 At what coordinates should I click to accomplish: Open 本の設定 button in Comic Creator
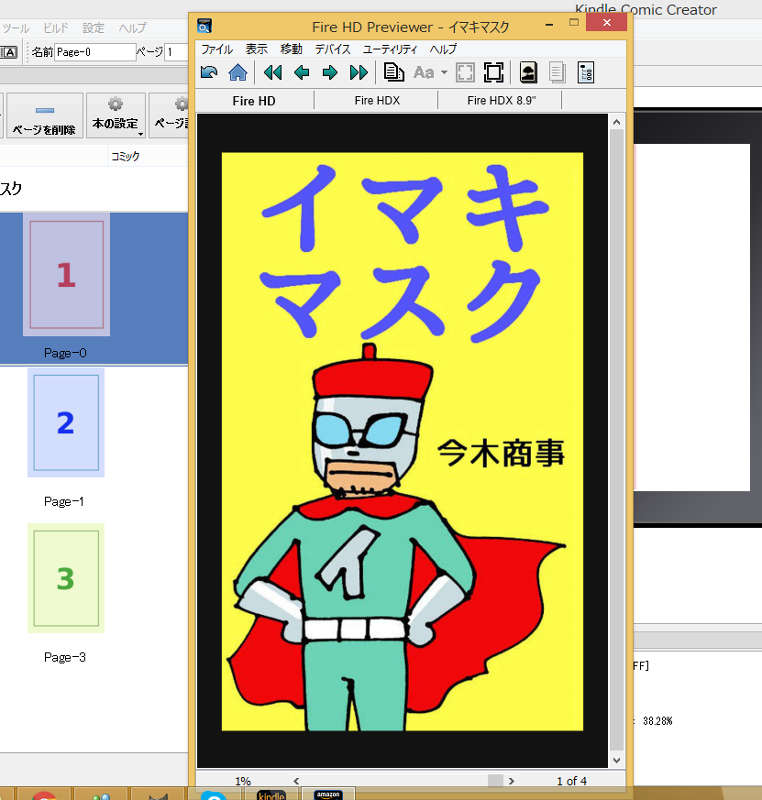click(116, 116)
